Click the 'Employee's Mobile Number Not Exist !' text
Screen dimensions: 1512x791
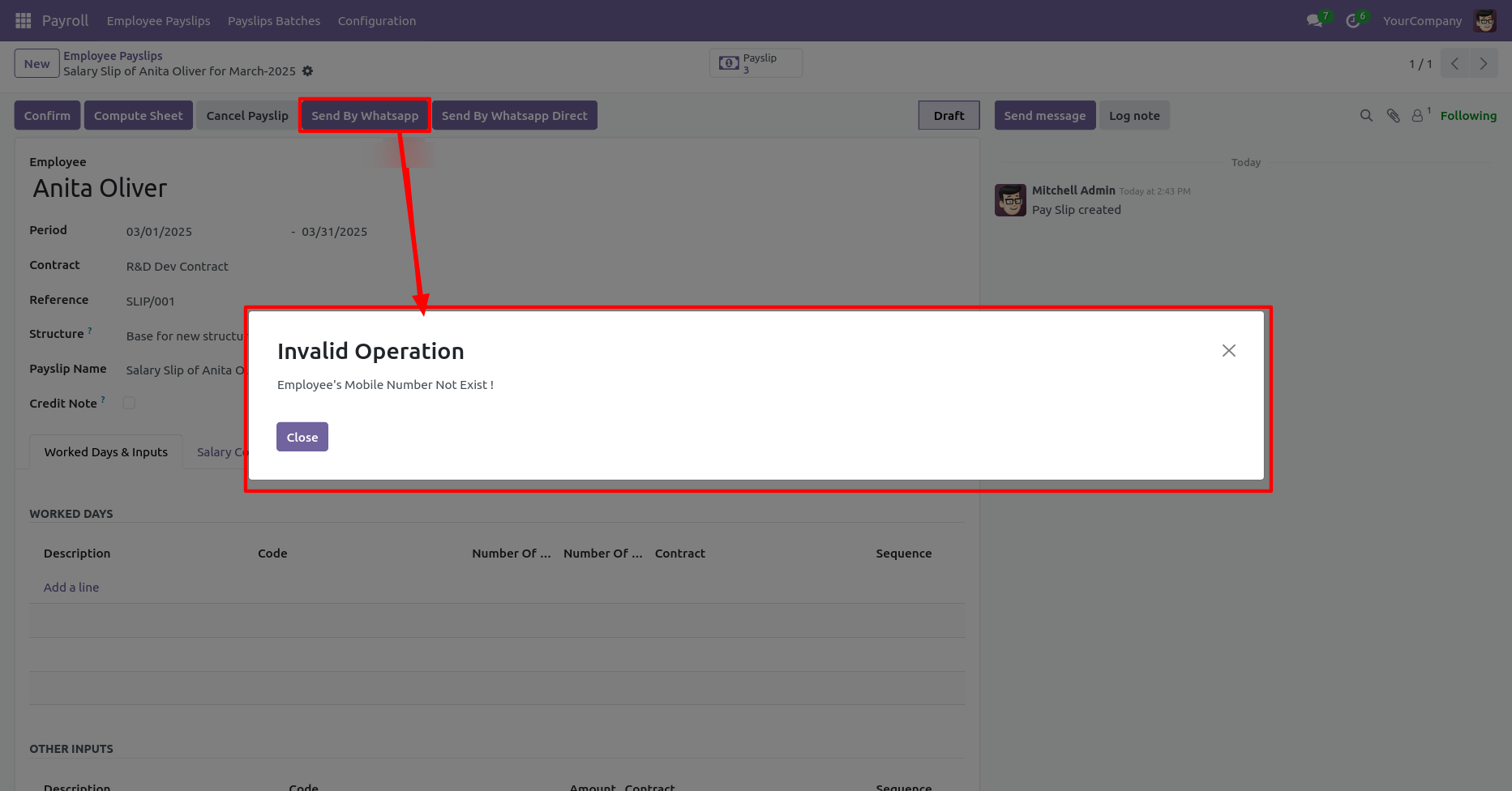pyautogui.click(x=385, y=385)
